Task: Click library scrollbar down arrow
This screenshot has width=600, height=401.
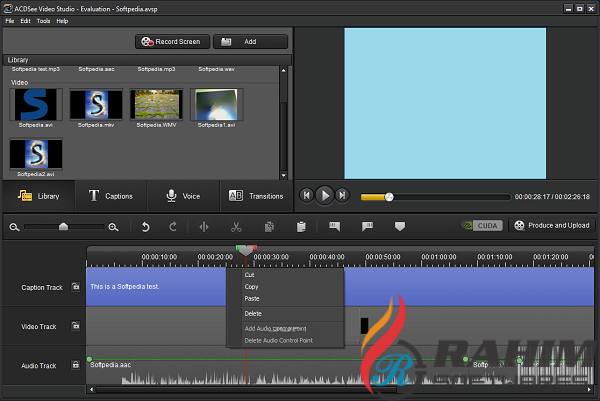Action: [284, 176]
